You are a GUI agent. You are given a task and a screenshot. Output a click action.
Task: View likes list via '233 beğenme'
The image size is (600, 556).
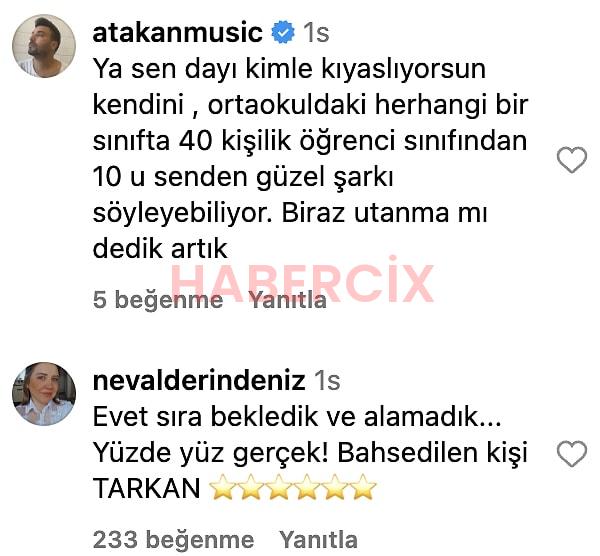pos(173,540)
